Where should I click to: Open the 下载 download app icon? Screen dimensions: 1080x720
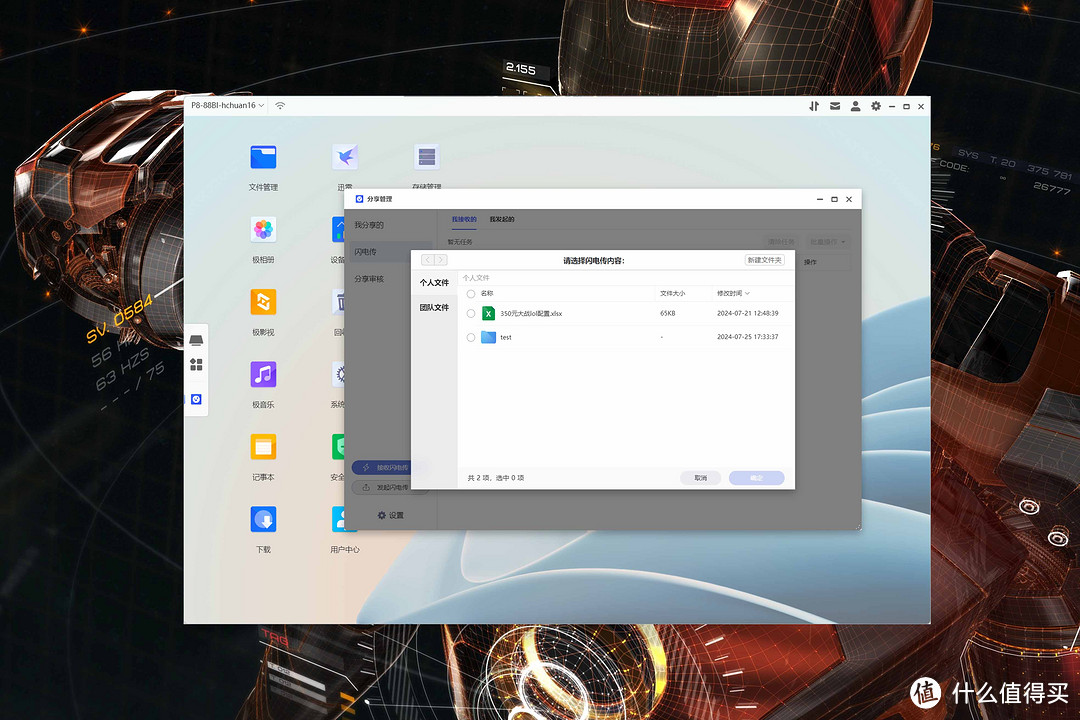point(263,520)
